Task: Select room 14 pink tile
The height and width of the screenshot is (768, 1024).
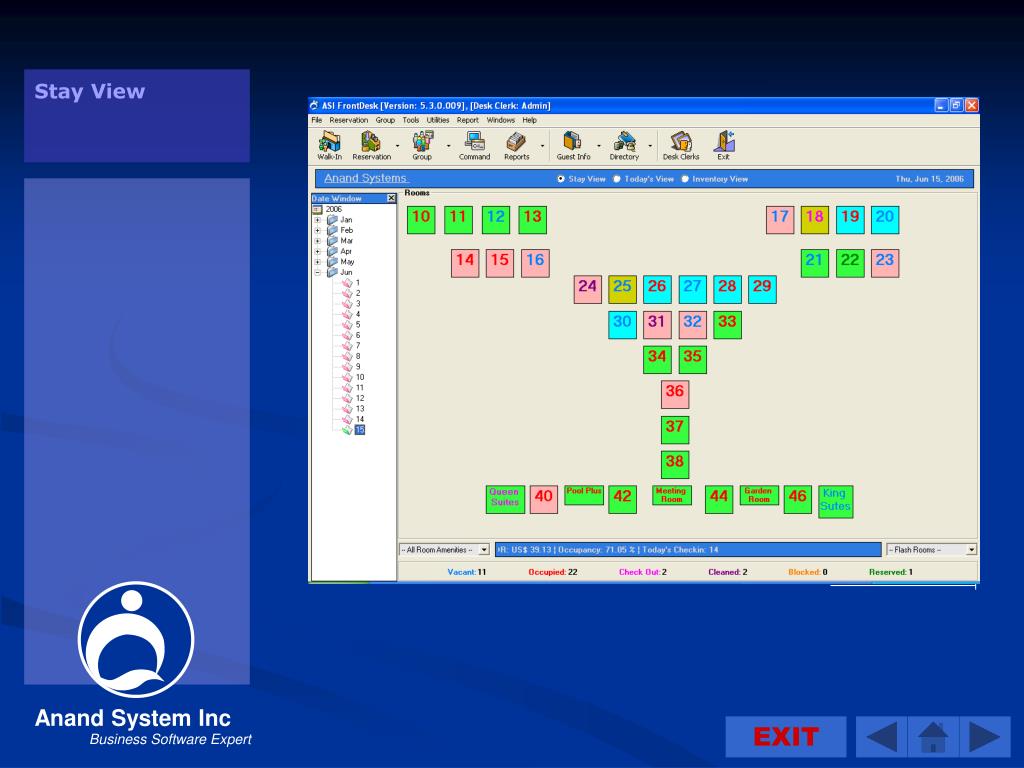Action: [x=465, y=263]
